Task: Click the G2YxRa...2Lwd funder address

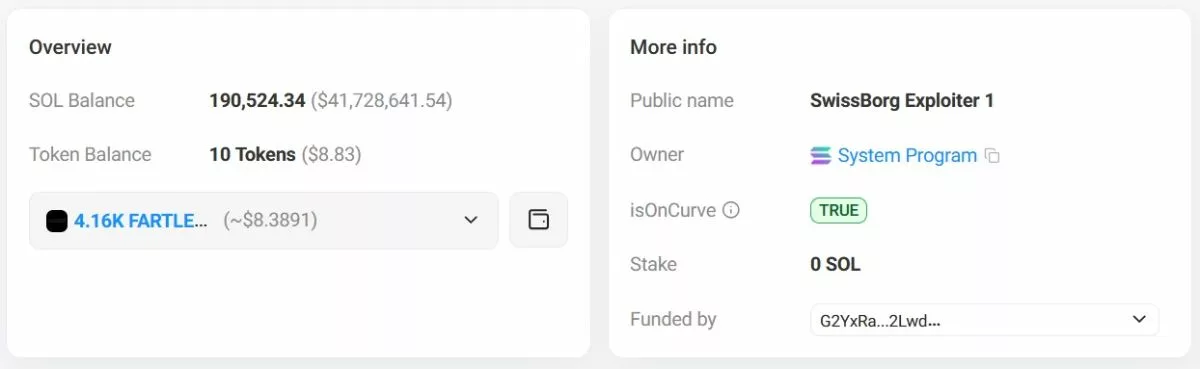Action: [x=880, y=320]
